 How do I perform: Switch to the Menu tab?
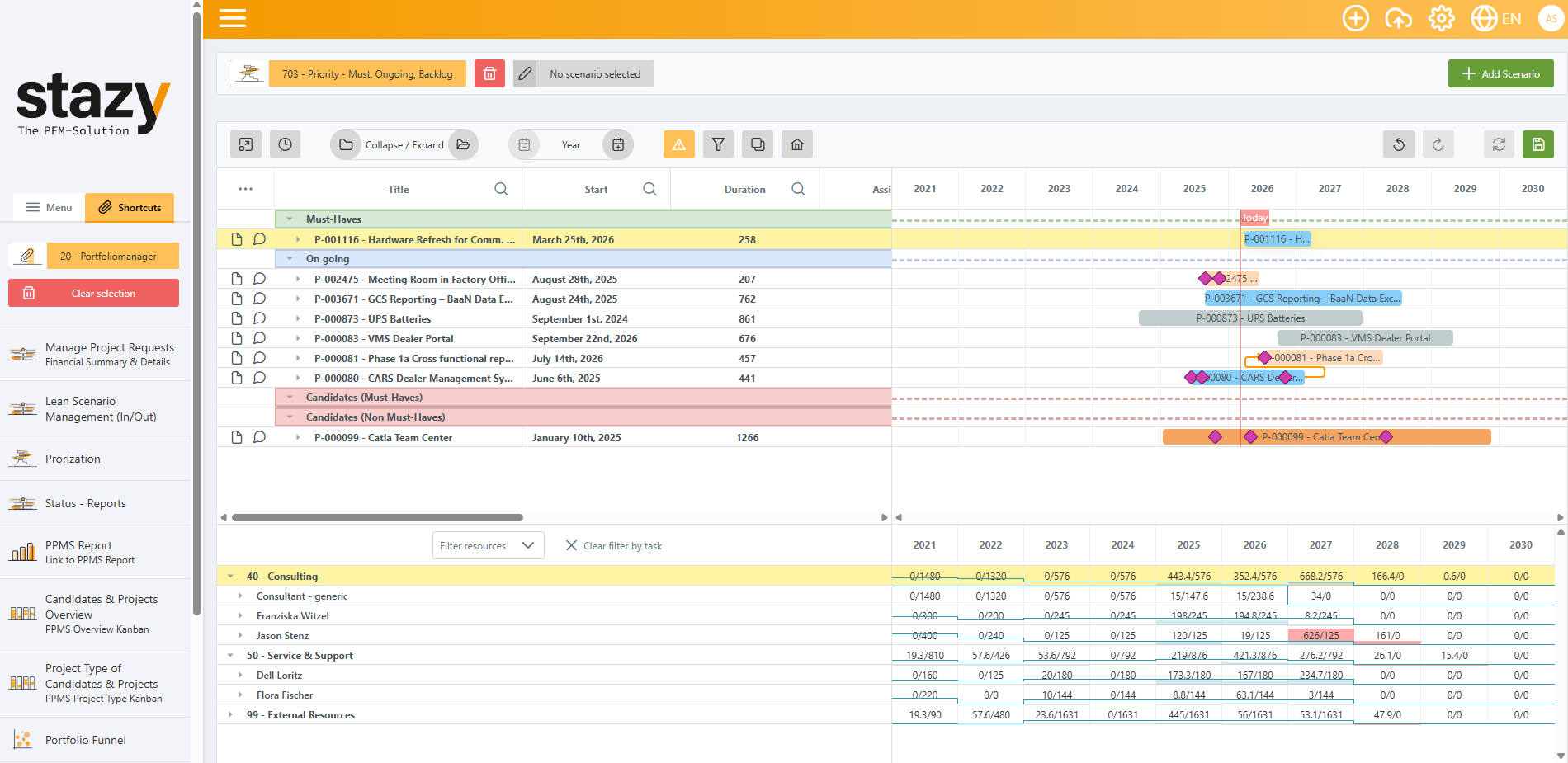(49, 207)
